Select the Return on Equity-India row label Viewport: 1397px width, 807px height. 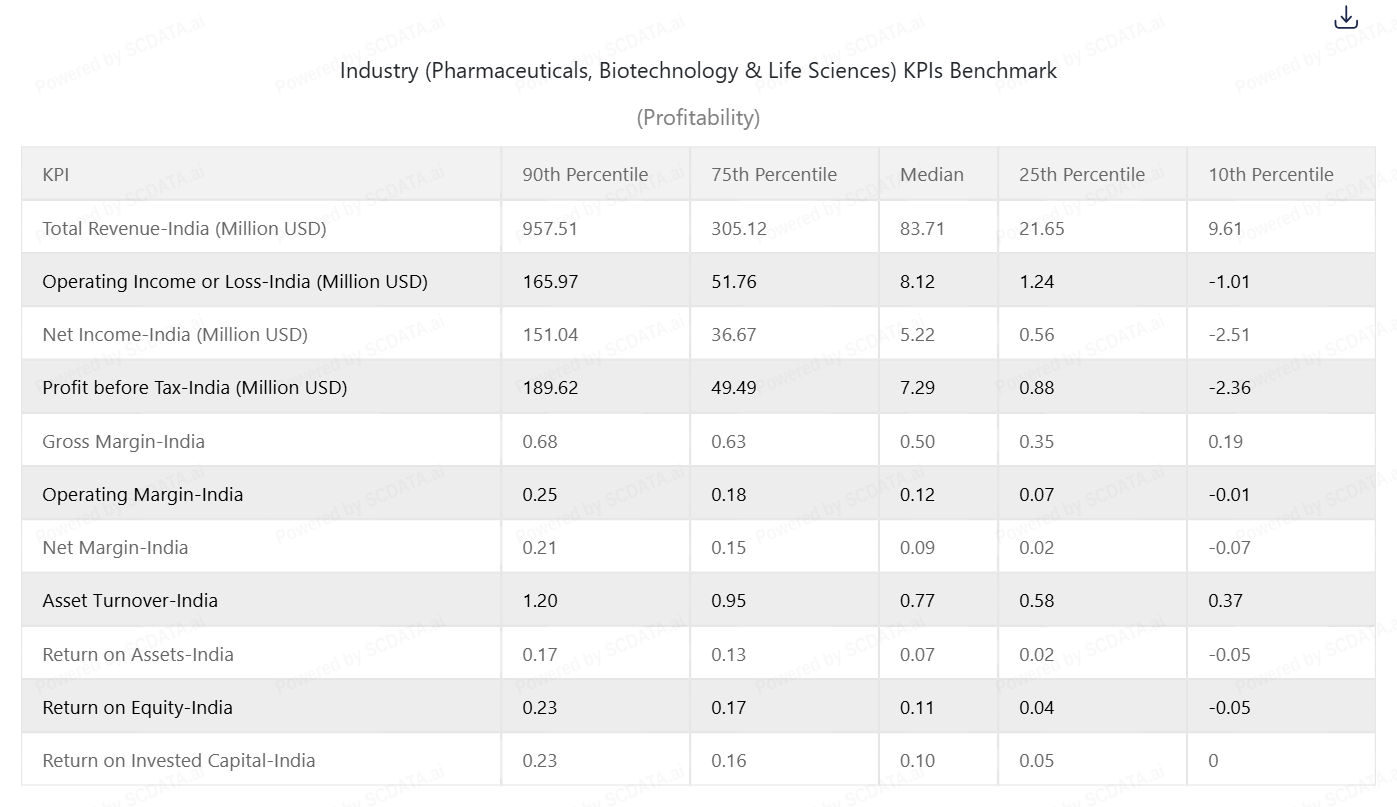(x=137, y=708)
